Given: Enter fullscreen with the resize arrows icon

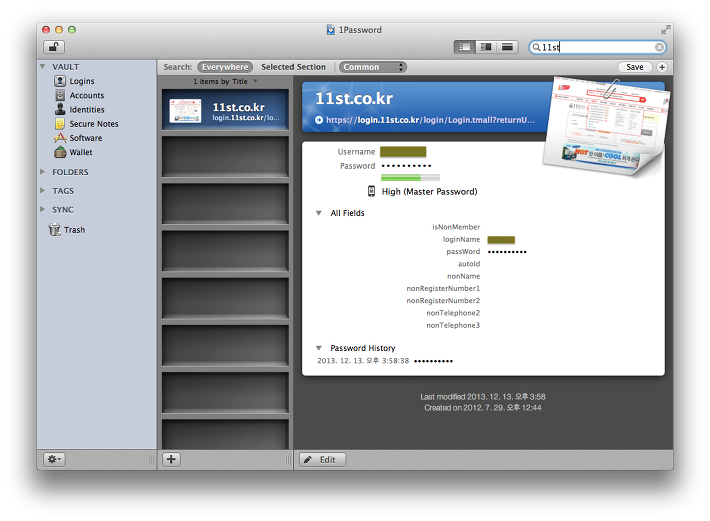Looking at the screenshot, I should [x=665, y=30].
